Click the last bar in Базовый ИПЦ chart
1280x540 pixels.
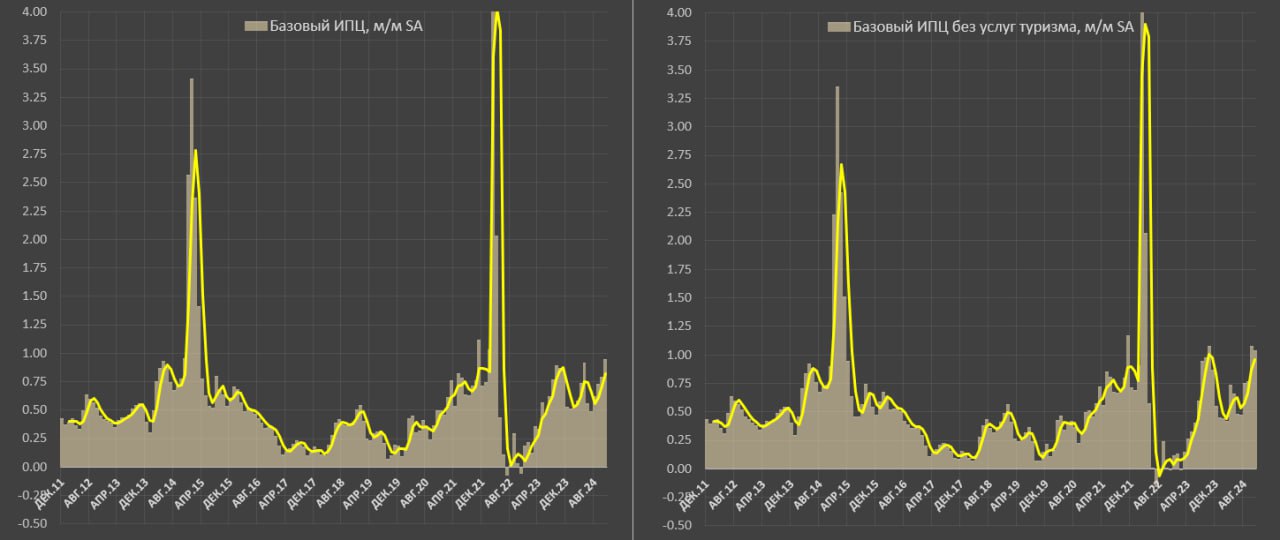(605, 412)
